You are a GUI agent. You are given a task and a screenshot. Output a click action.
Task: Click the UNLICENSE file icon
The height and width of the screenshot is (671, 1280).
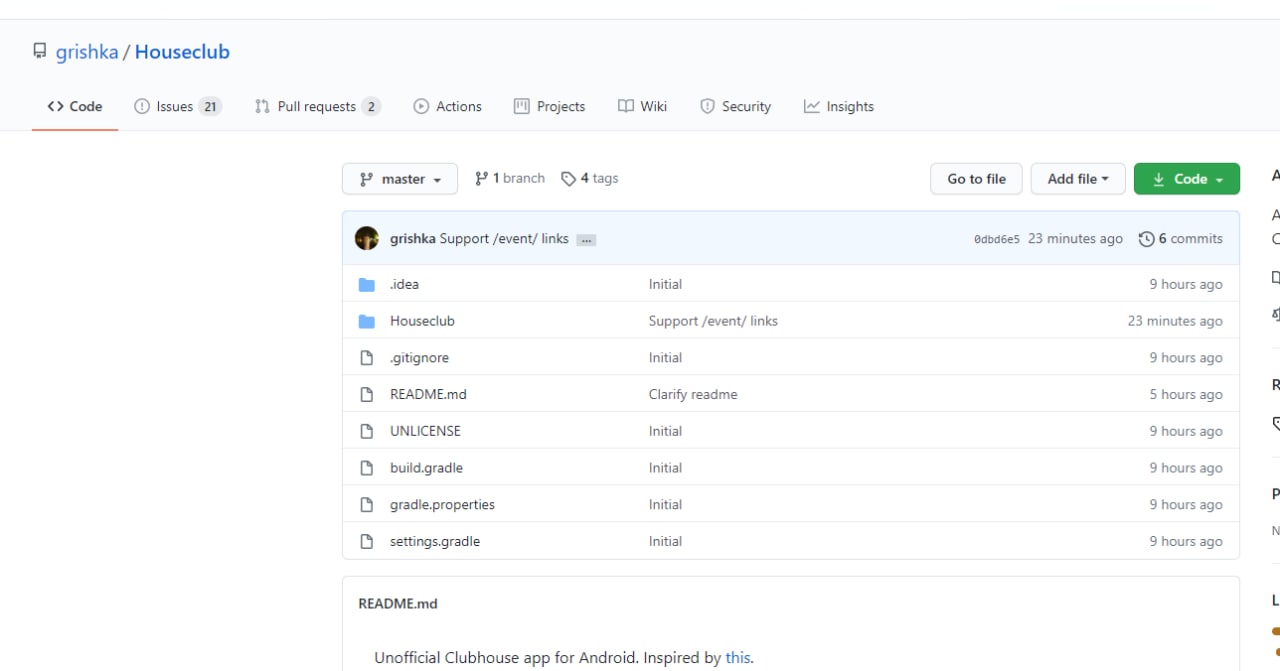[367, 431]
